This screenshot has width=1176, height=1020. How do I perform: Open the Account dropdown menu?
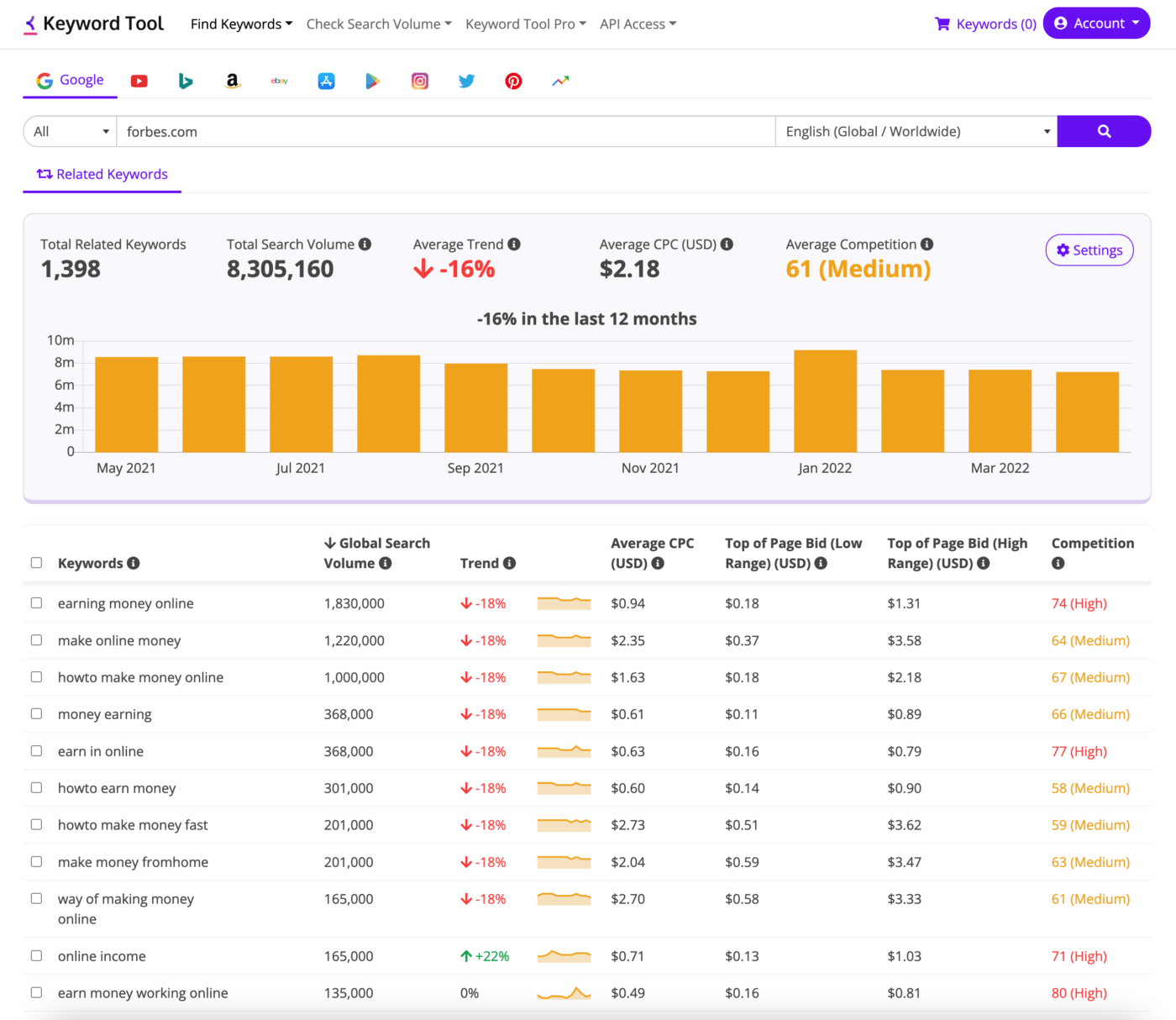point(1097,24)
